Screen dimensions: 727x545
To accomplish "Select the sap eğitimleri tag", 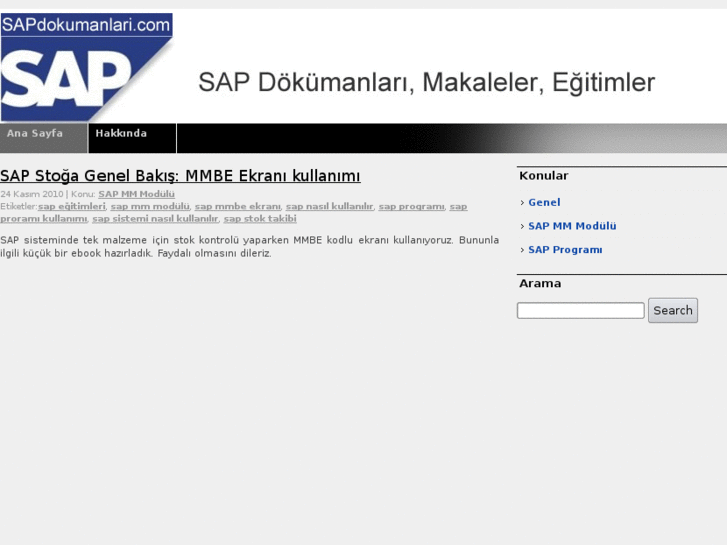I will coord(72,206).
